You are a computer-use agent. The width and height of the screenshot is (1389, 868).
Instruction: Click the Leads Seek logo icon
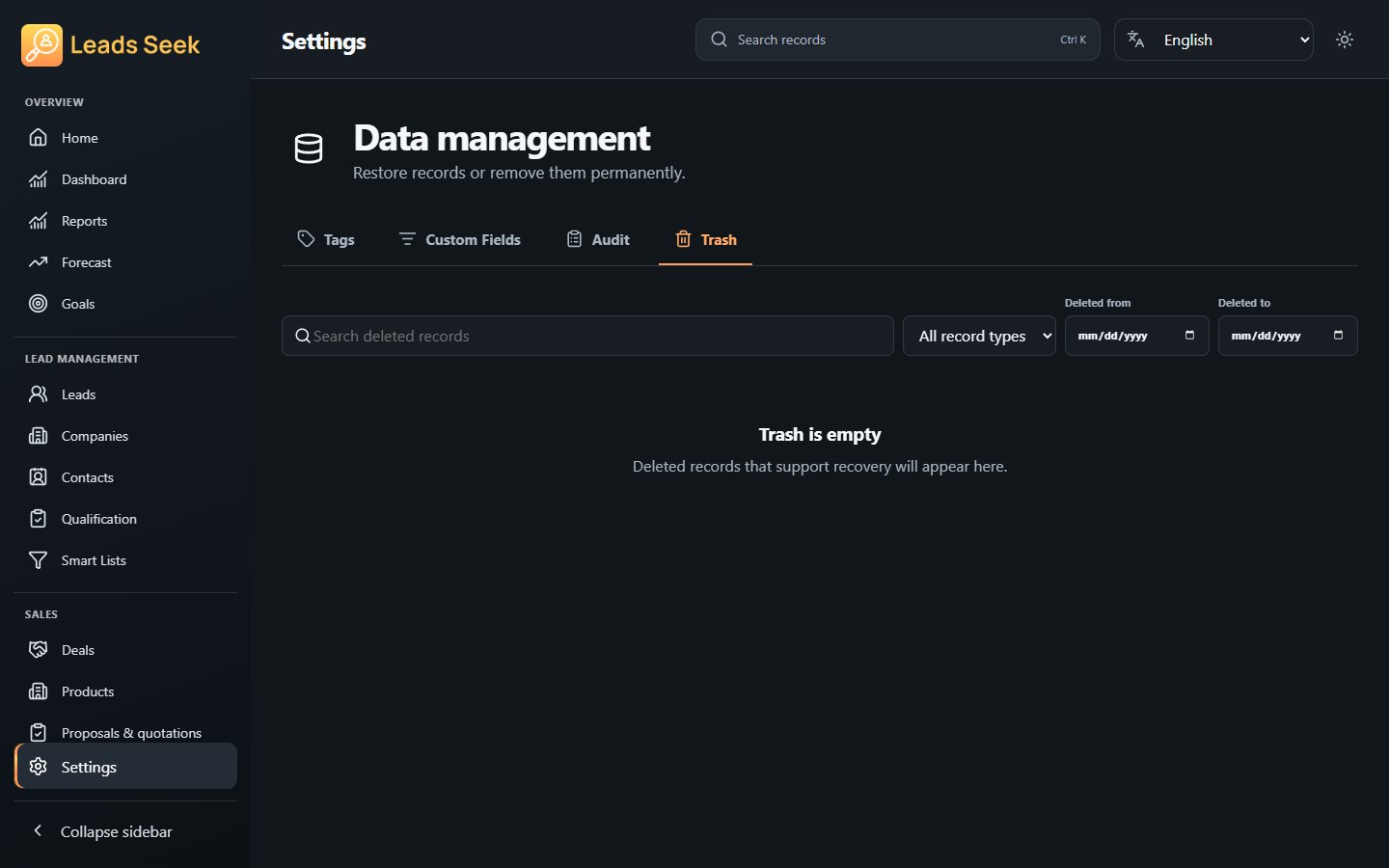click(41, 45)
